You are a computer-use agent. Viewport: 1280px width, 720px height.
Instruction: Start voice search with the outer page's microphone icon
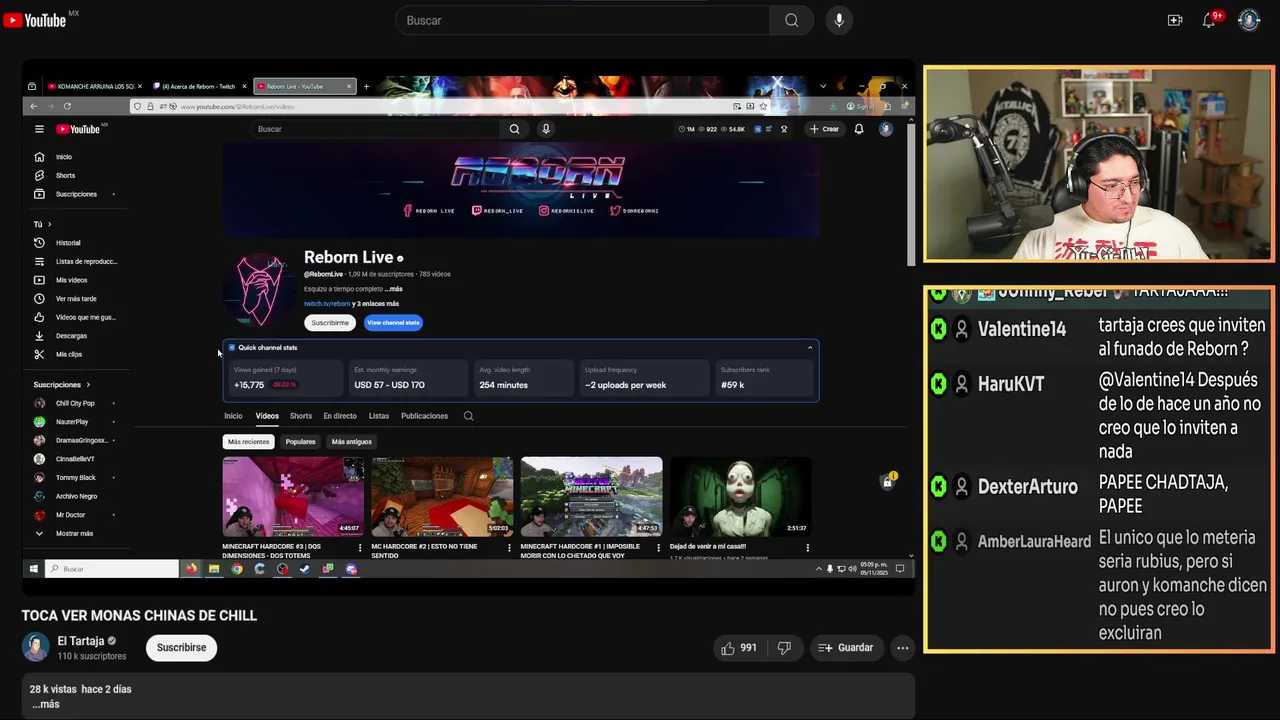839,20
